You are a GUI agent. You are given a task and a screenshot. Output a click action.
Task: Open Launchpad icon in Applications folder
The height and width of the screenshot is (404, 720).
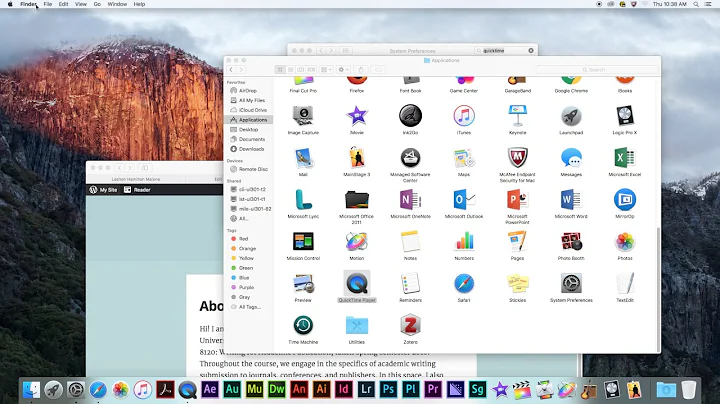click(571, 116)
